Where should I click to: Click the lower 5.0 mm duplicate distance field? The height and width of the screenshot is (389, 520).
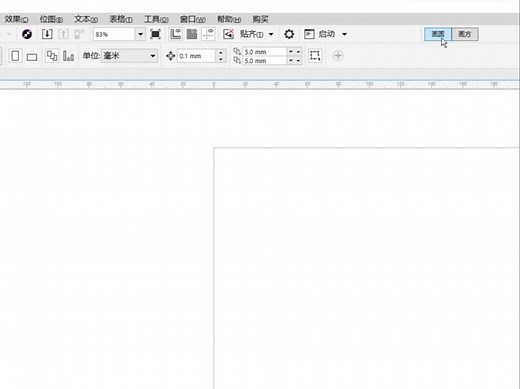264,61
